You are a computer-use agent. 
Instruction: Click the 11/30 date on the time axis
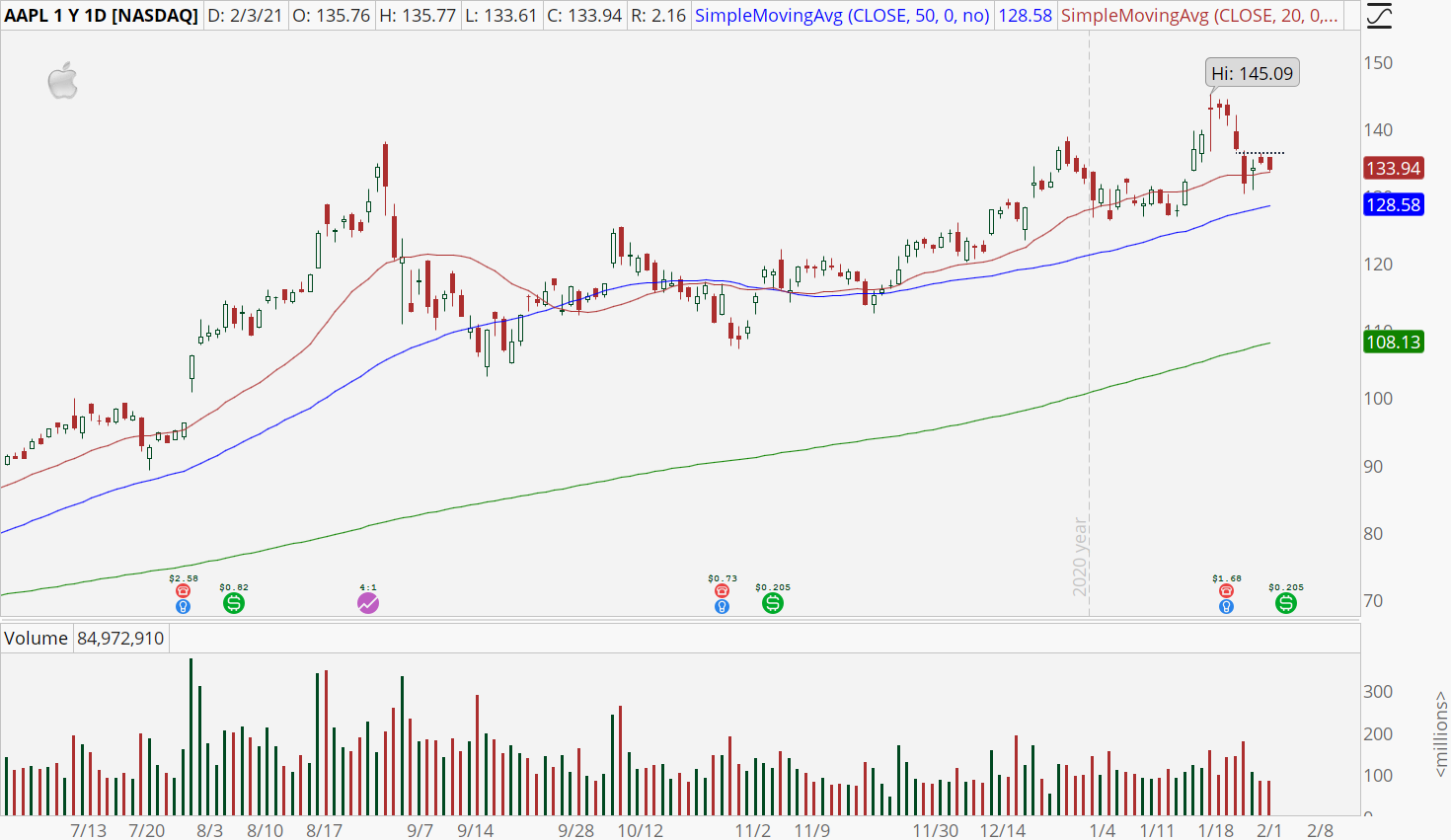click(x=935, y=830)
